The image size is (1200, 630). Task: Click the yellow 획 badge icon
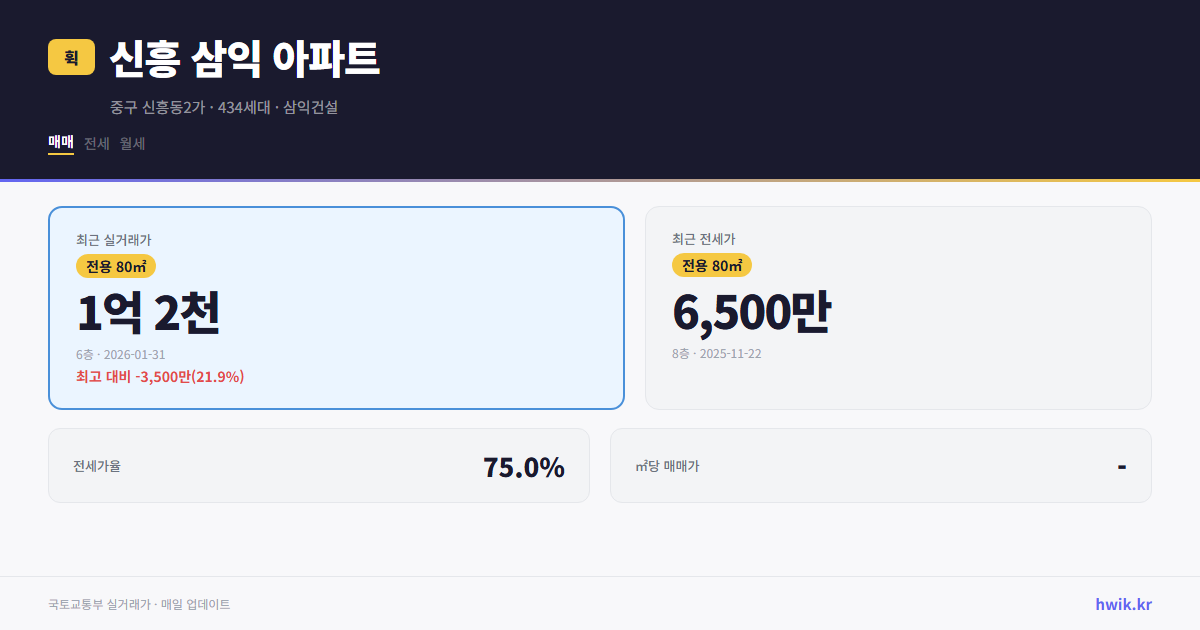click(67, 58)
